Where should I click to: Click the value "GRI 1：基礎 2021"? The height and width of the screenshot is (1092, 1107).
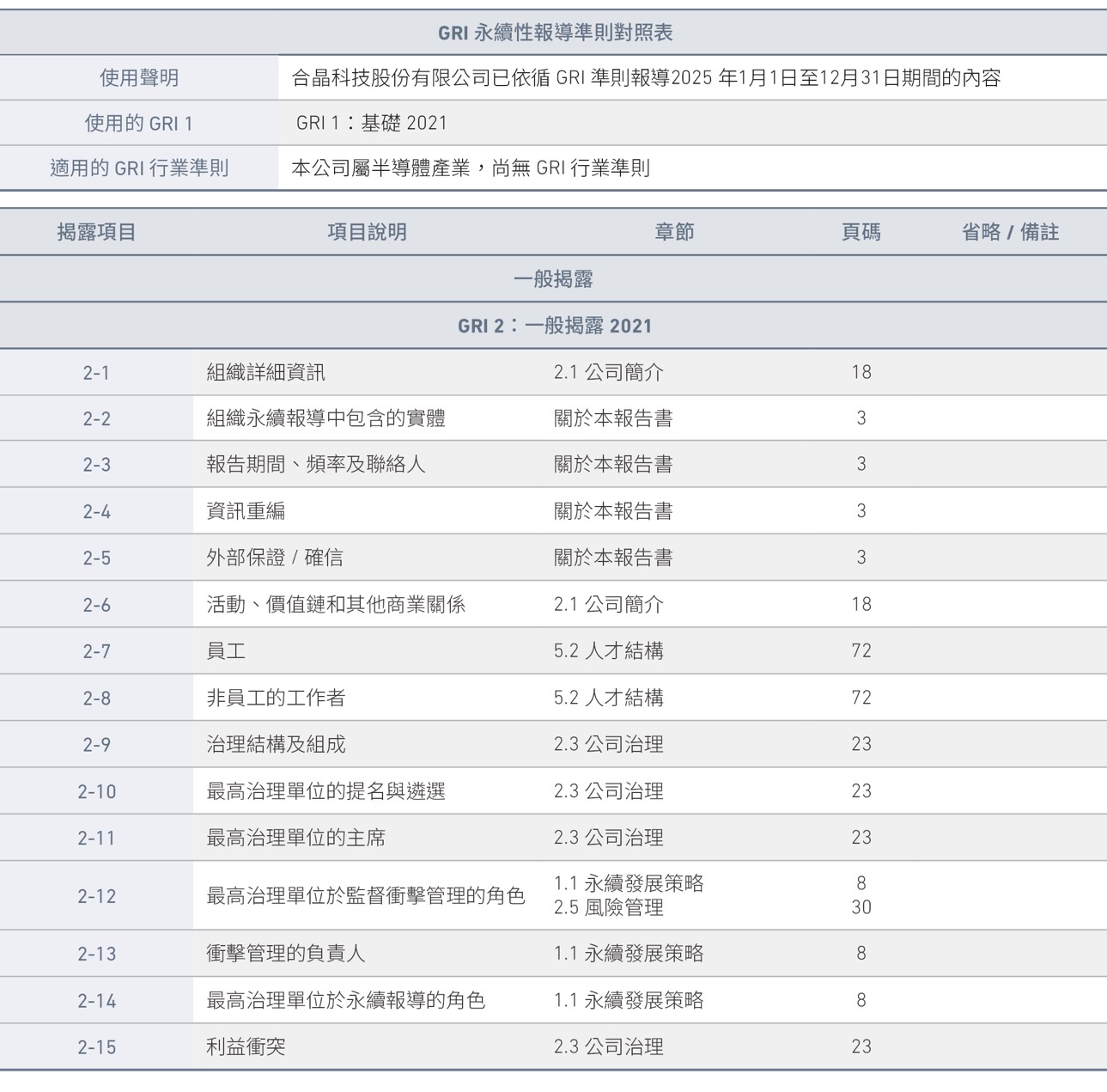(372, 123)
